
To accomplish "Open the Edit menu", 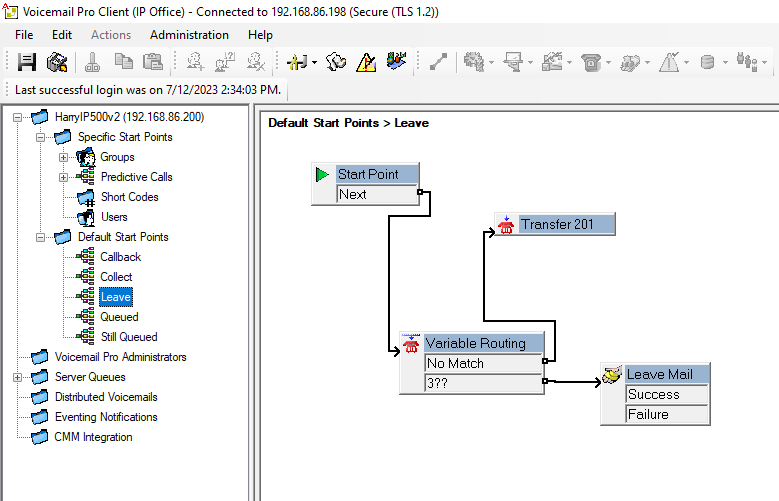I will coord(62,35).
